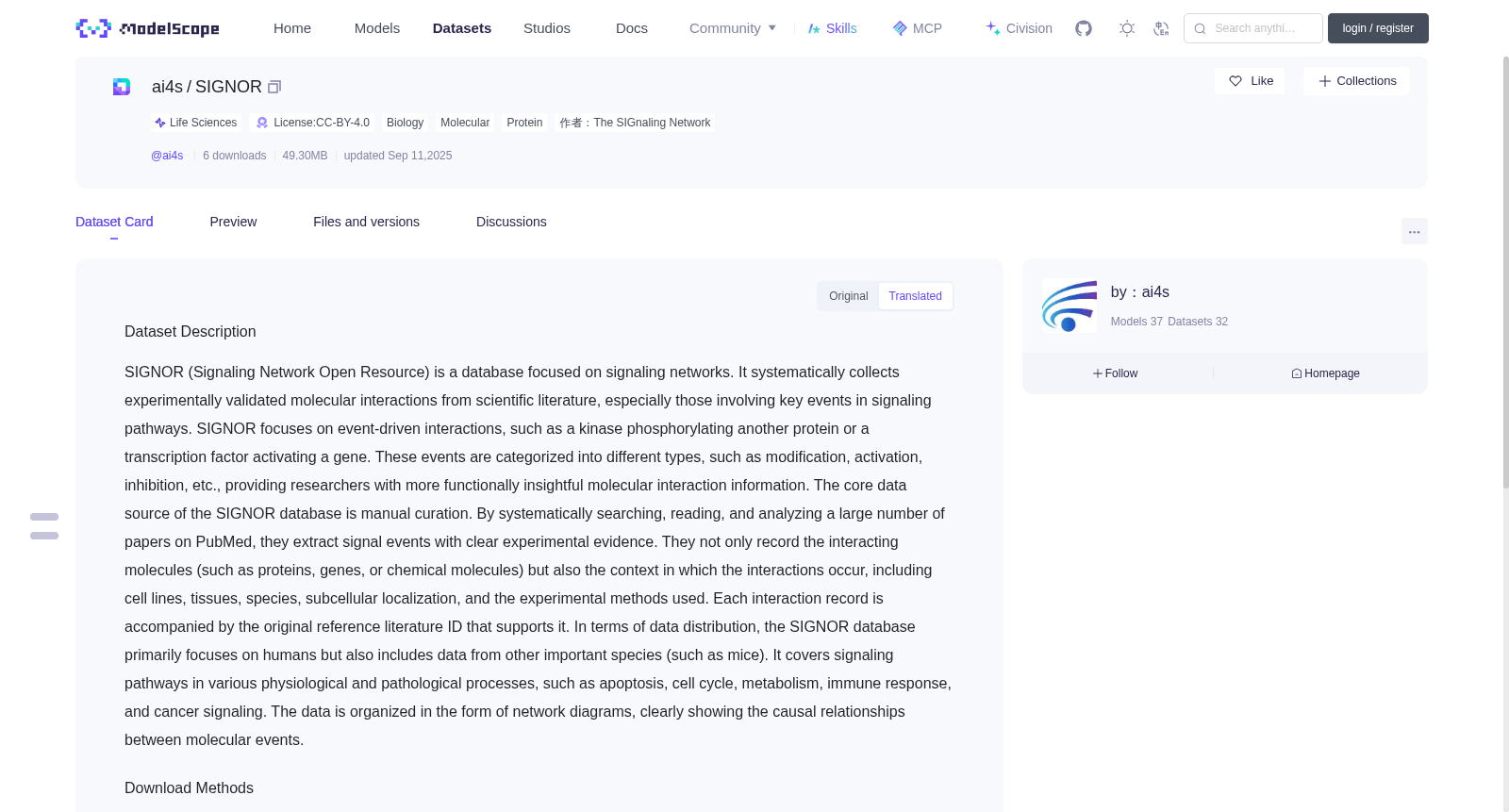Follow the ai4s organization
Screen dimensions: 1509x812
1115,373
